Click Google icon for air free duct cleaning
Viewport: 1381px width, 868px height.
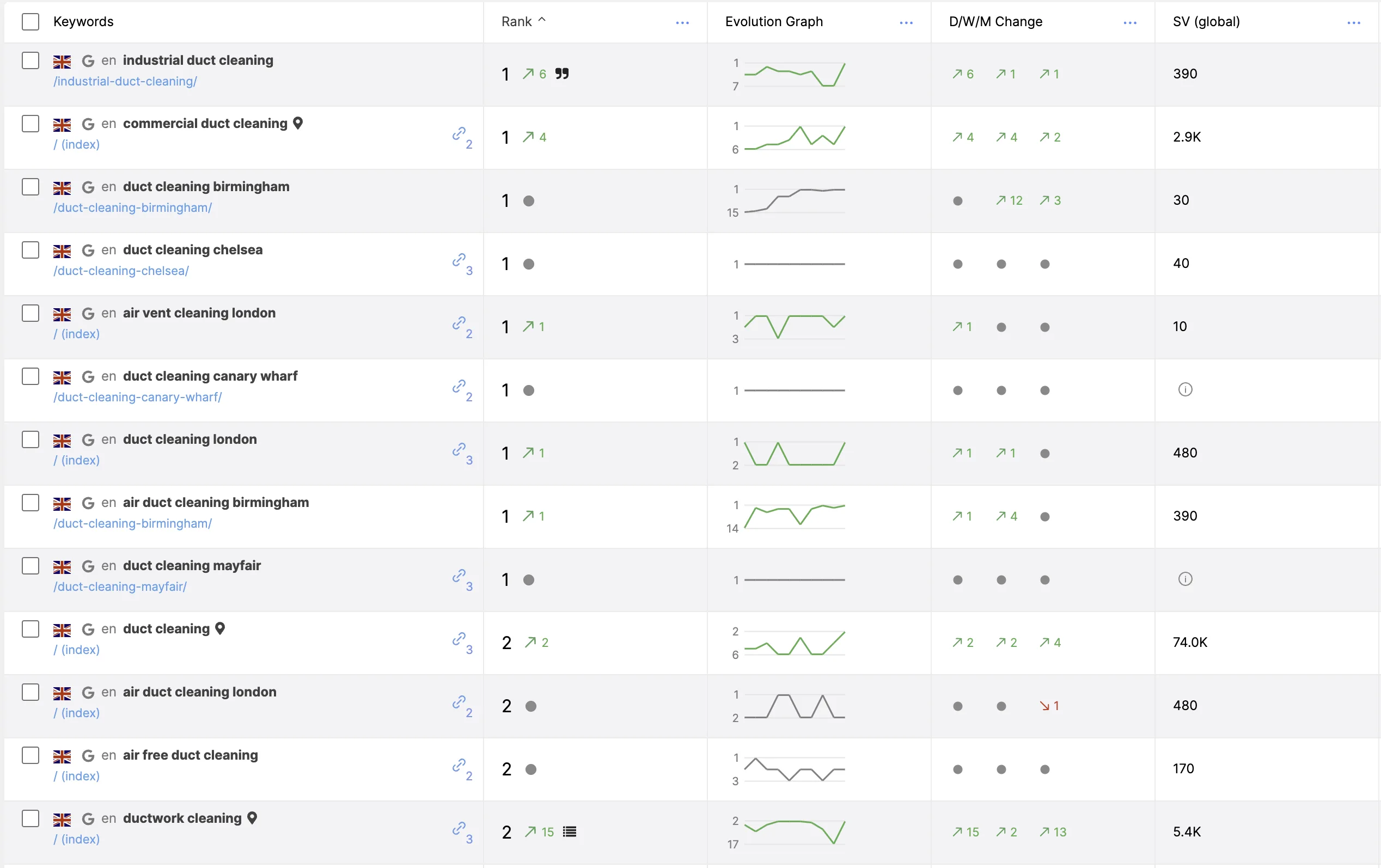point(88,756)
